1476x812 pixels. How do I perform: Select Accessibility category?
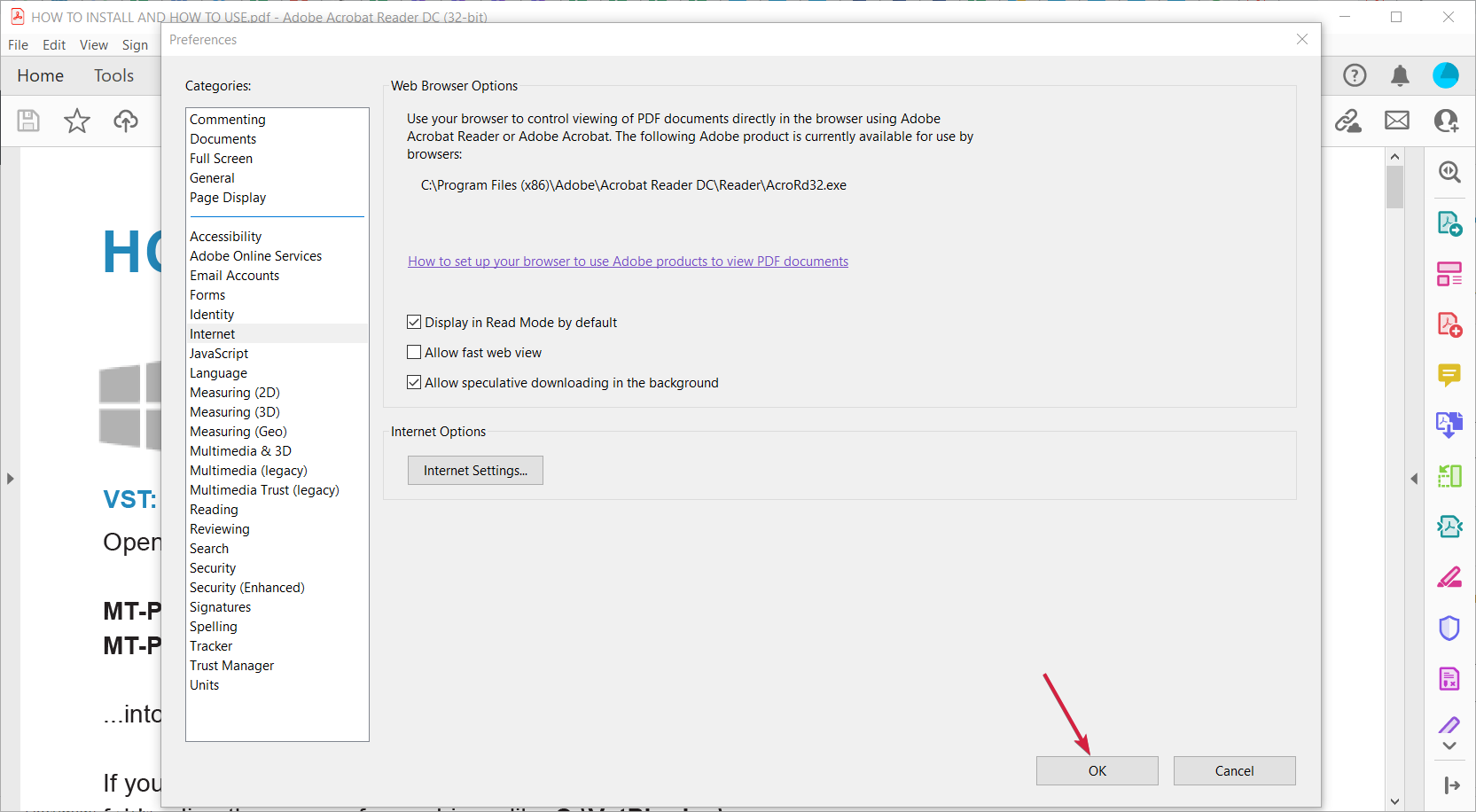tap(225, 237)
